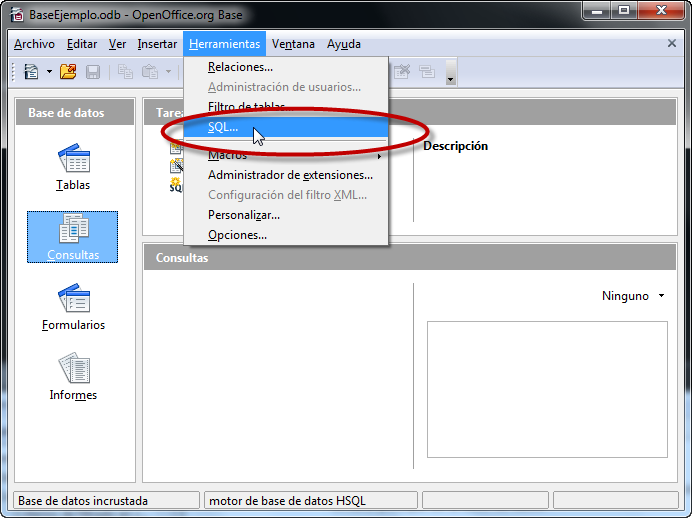Image resolution: width=692 pixels, height=518 pixels.
Task: Click the empty preview box under Ninguno
Action: pyautogui.click(x=547, y=389)
